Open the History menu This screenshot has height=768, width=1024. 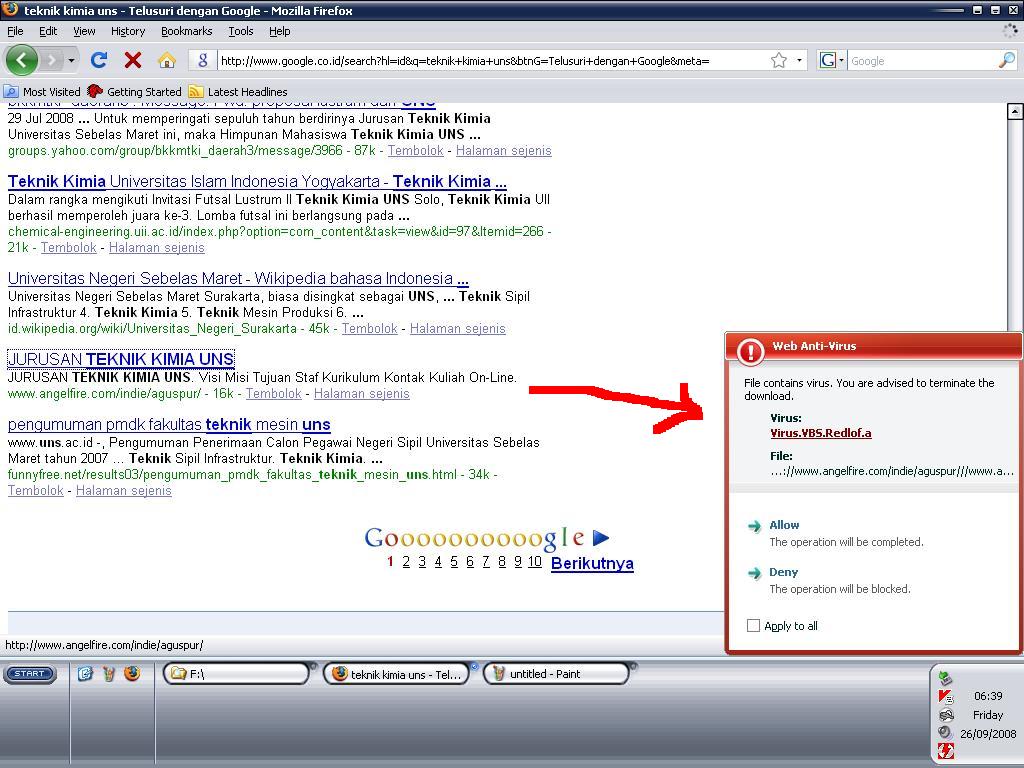tap(128, 31)
